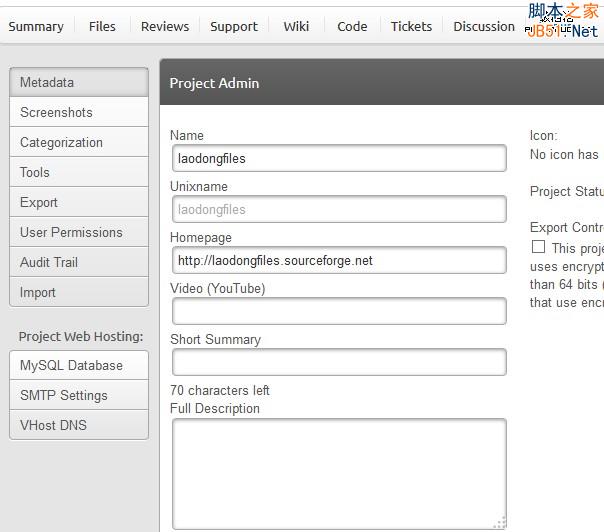The height and width of the screenshot is (532, 604).
Task: Open the Discussion tab
Action: 484,27
